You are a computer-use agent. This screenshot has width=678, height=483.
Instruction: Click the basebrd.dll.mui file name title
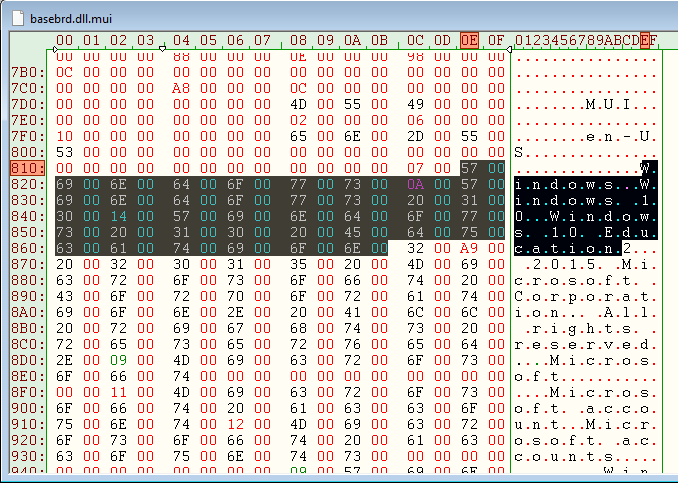(71, 19)
